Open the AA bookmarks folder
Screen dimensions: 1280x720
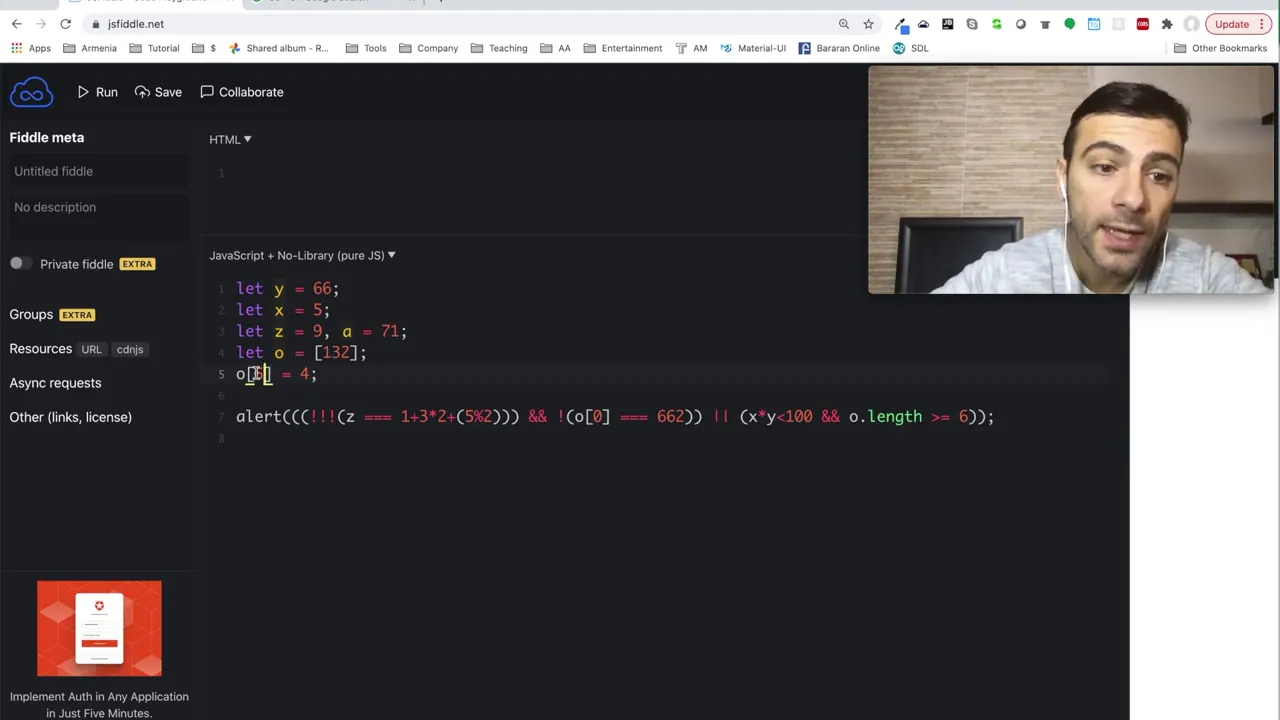(555, 48)
